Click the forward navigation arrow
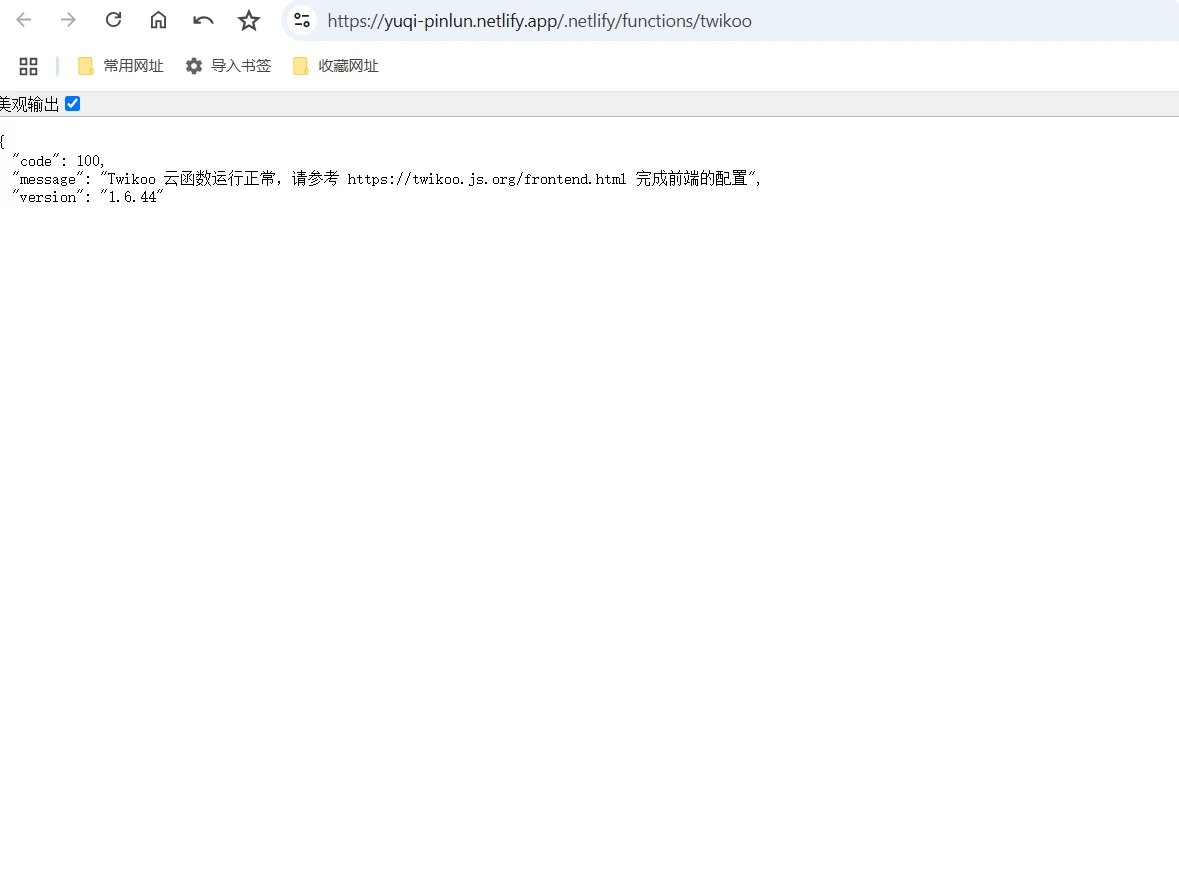Viewport: 1179px width, 883px height. tap(68, 20)
